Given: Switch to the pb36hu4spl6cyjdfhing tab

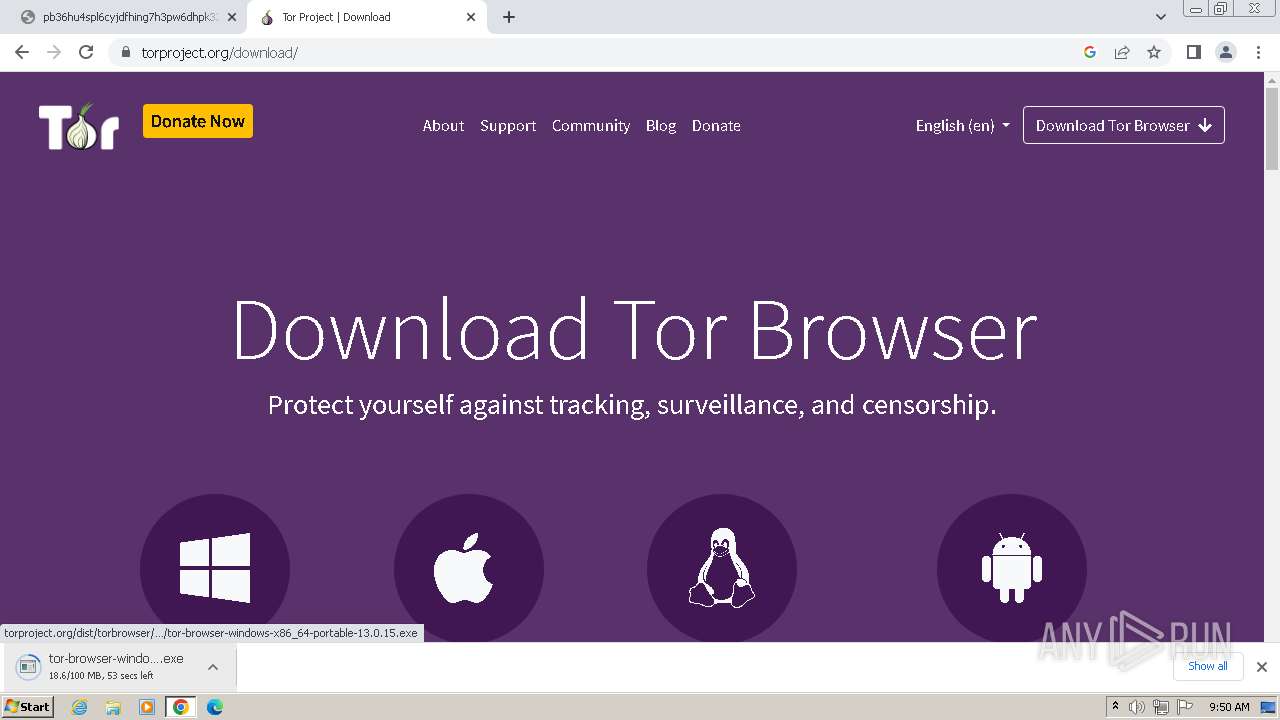Looking at the screenshot, I should click(x=130, y=17).
